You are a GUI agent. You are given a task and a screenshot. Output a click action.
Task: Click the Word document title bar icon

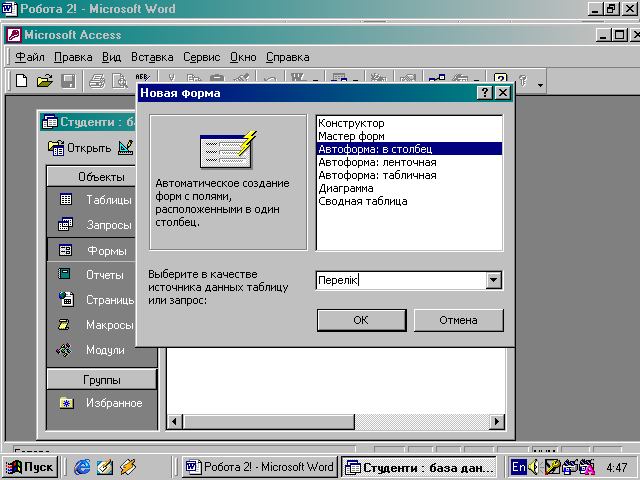tap(9, 9)
